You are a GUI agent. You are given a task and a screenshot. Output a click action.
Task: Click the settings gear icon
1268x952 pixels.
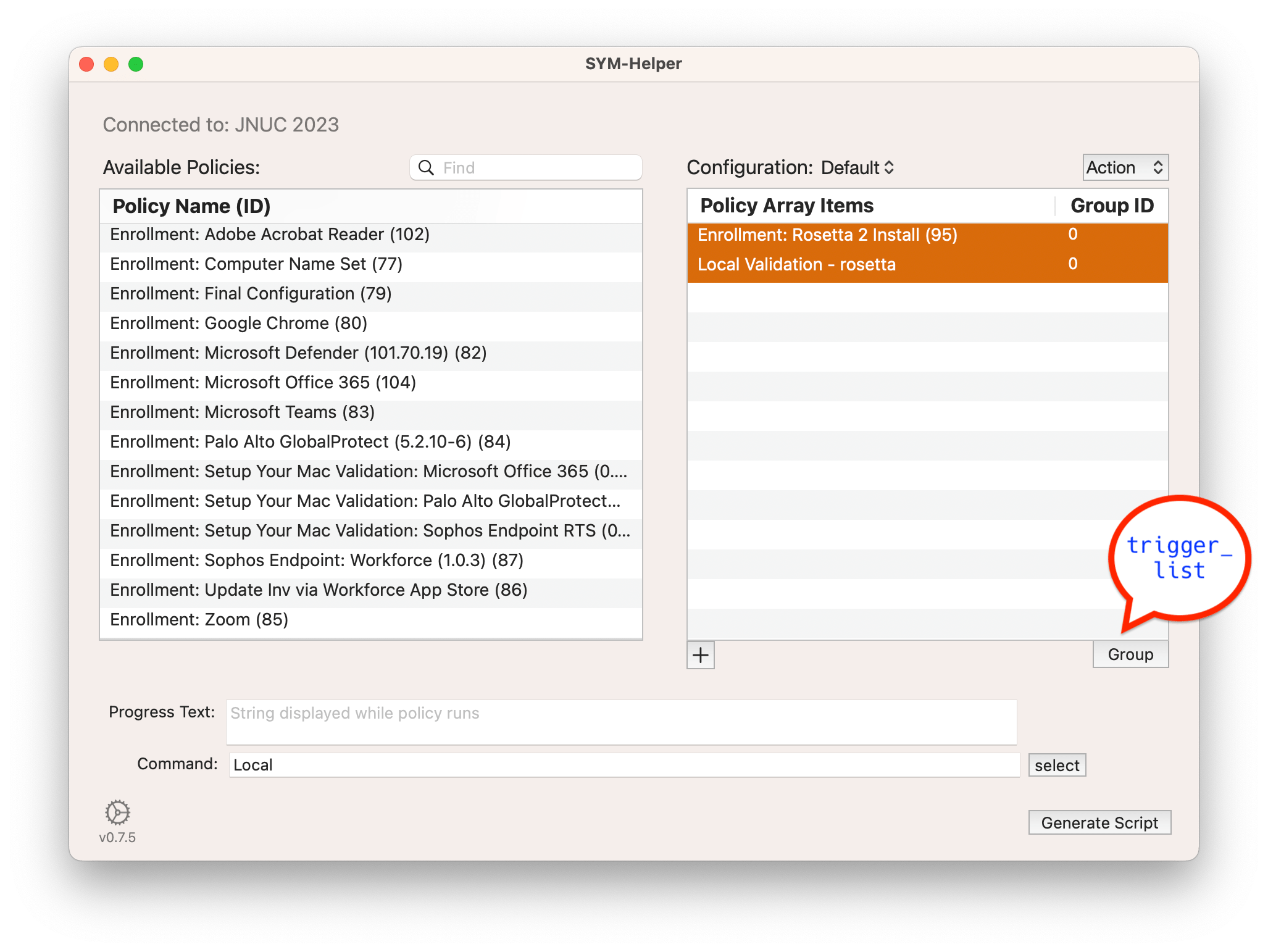pyautogui.click(x=117, y=812)
